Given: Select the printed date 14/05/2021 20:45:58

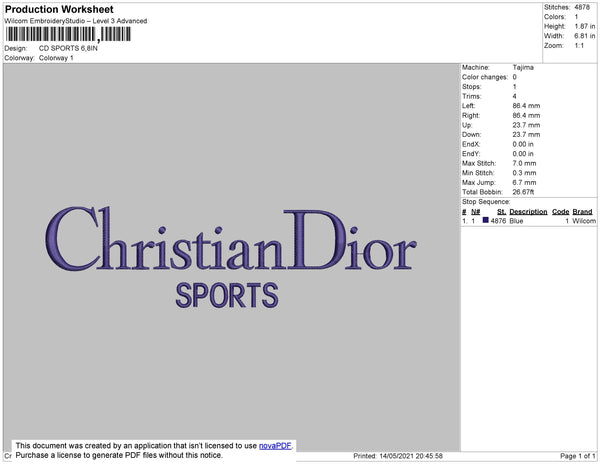Looking at the screenshot, I should (x=411, y=456).
